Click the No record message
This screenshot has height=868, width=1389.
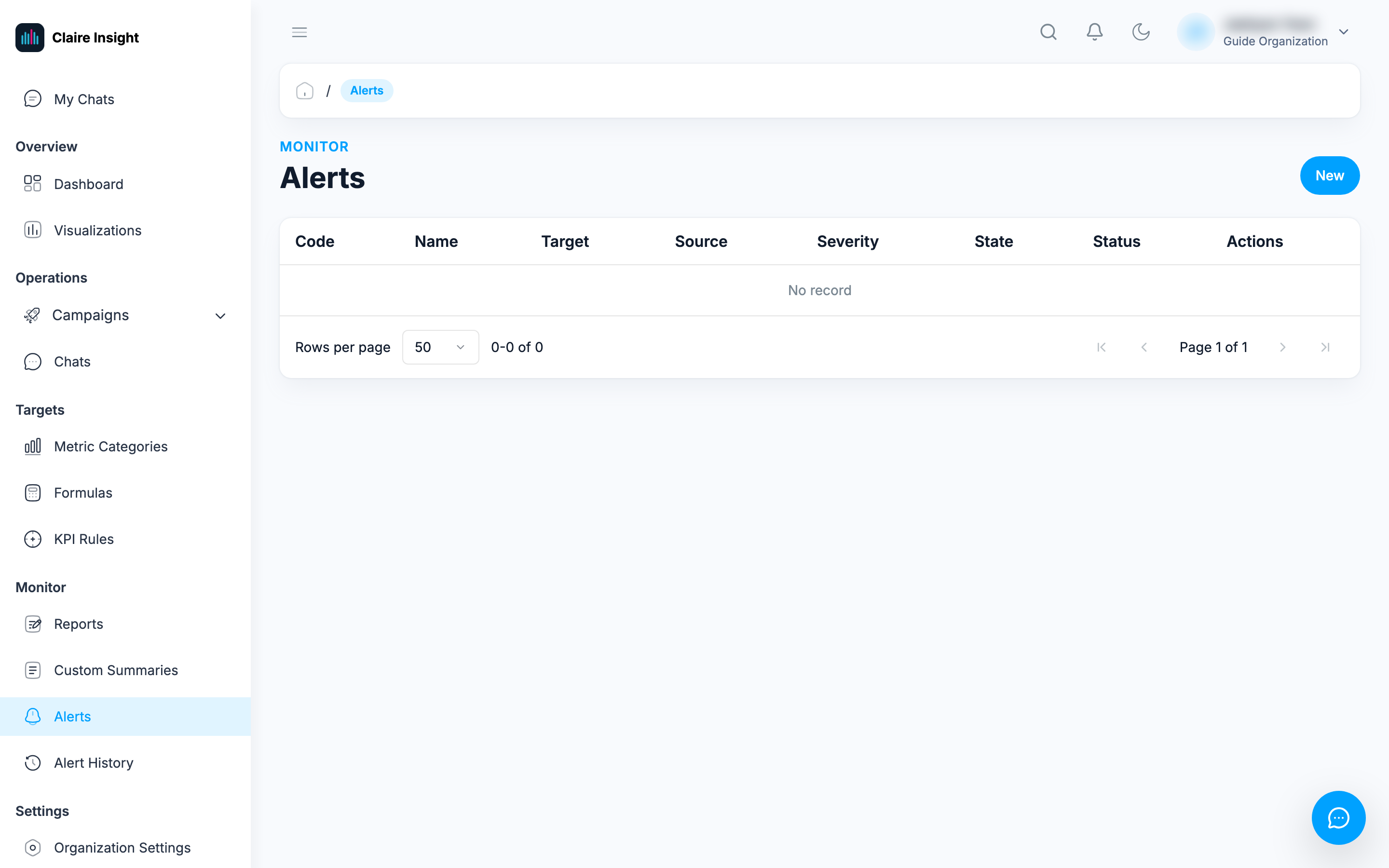(x=819, y=290)
